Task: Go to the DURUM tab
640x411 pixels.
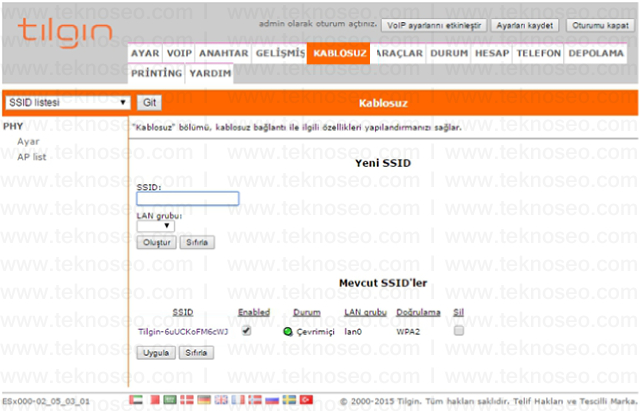Action: [449, 53]
